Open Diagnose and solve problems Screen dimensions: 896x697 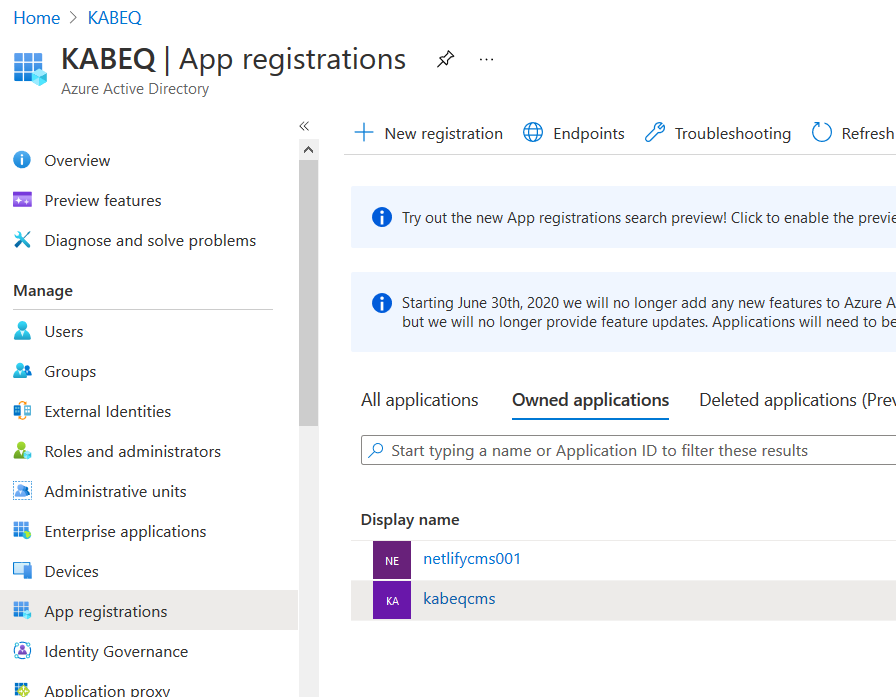pyautogui.click(x=150, y=240)
